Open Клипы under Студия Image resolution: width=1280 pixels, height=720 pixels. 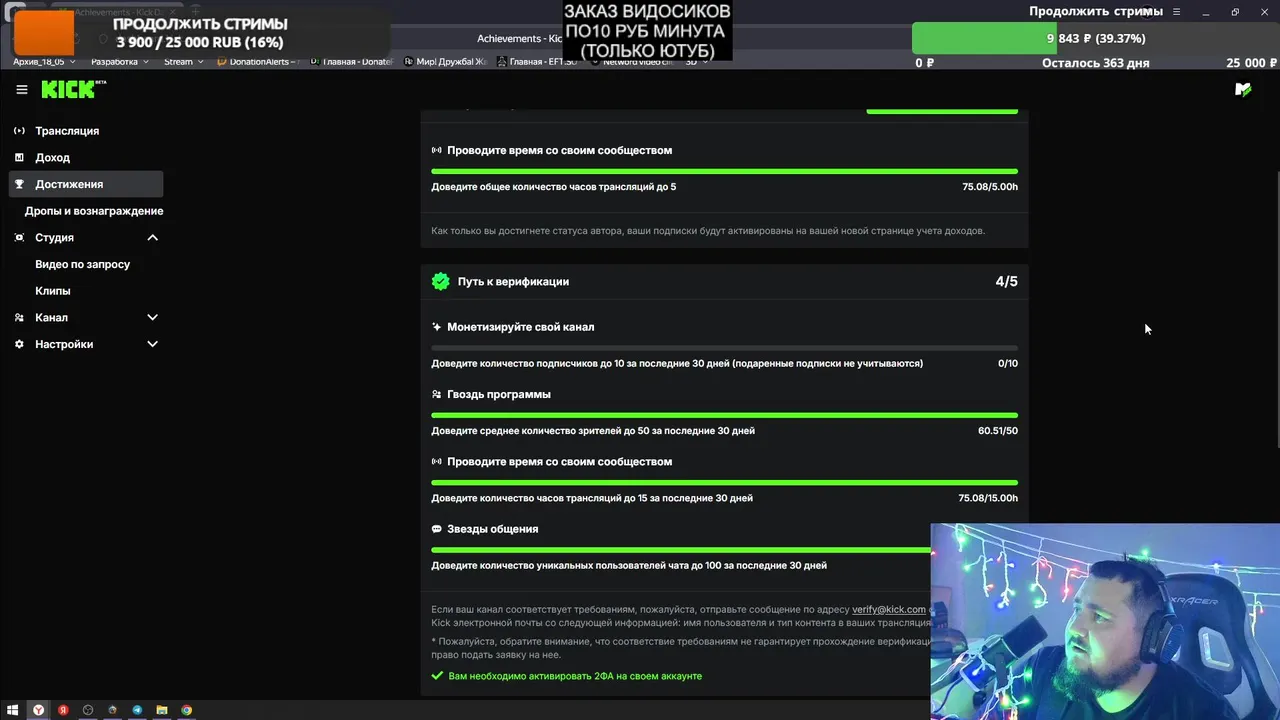point(52,291)
